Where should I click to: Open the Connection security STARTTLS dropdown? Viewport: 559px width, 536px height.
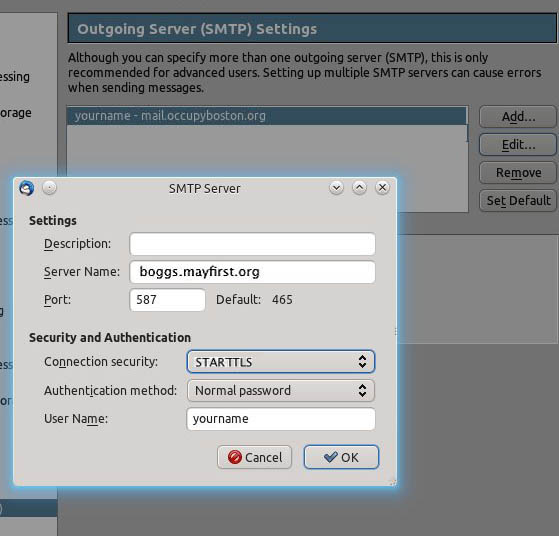(281, 362)
